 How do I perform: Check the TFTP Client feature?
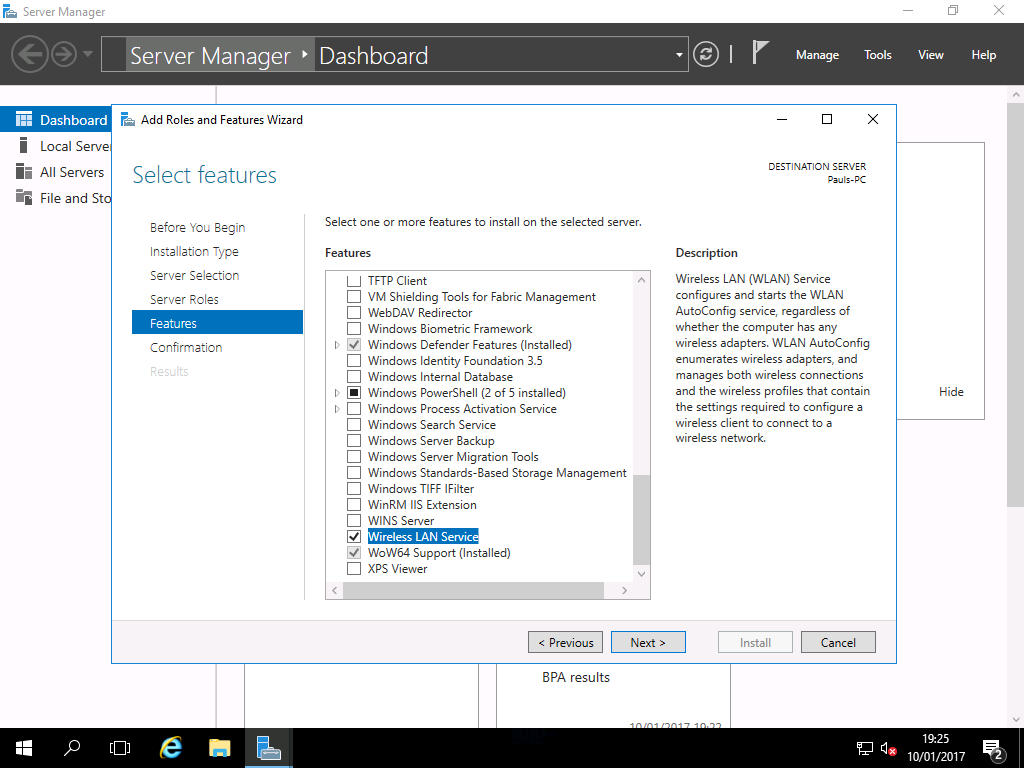pyautogui.click(x=354, y=281)
